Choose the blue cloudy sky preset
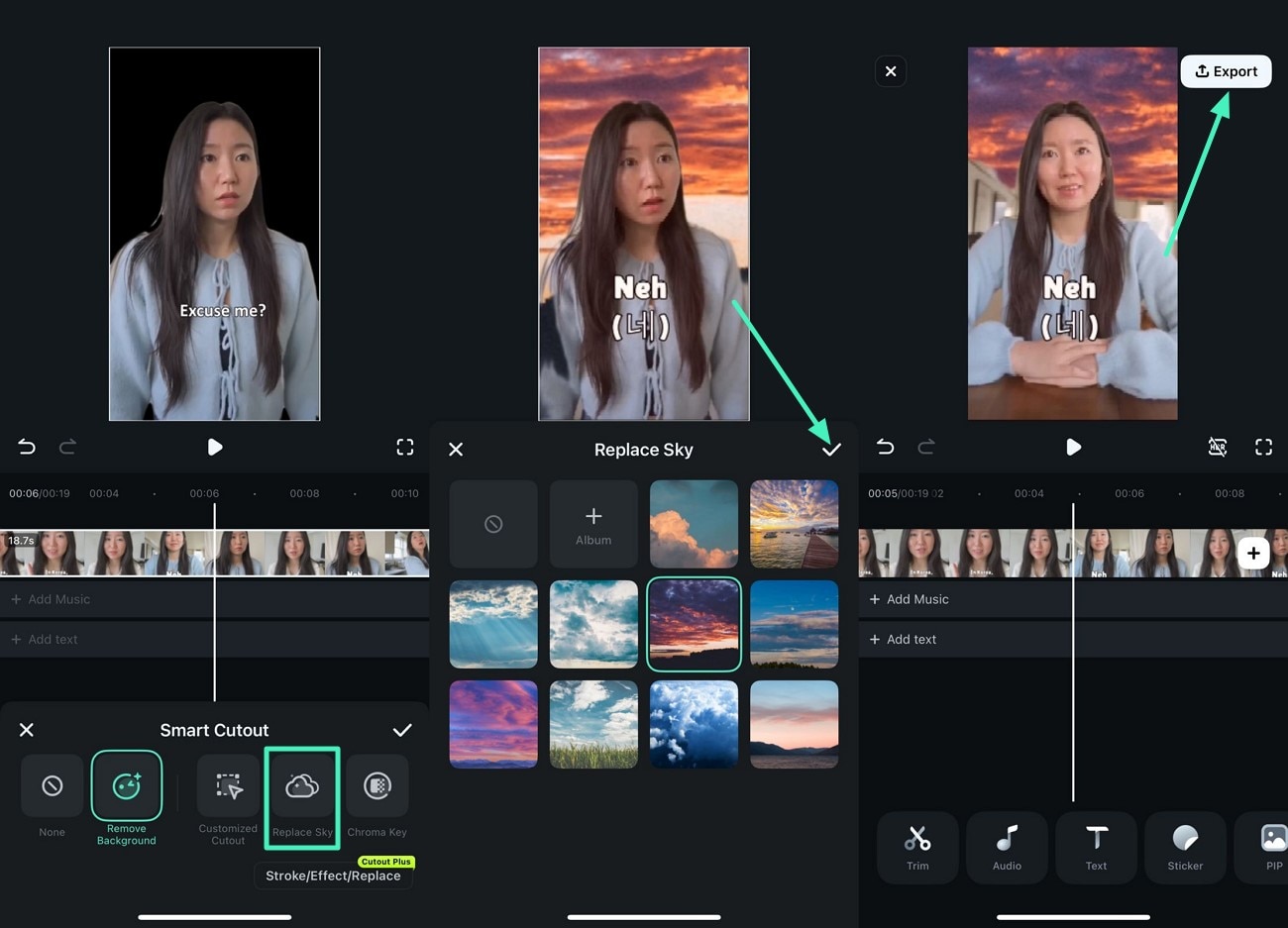 pos(694,724)
